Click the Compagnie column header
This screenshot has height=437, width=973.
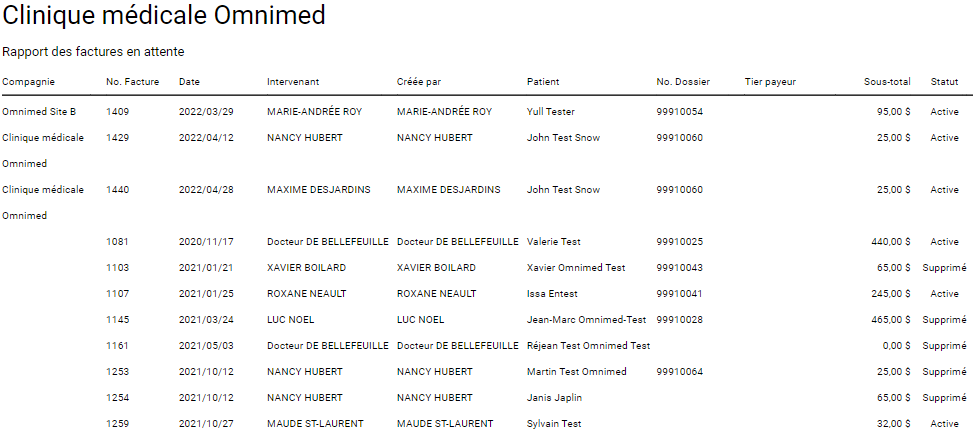(x=28, y=82)
